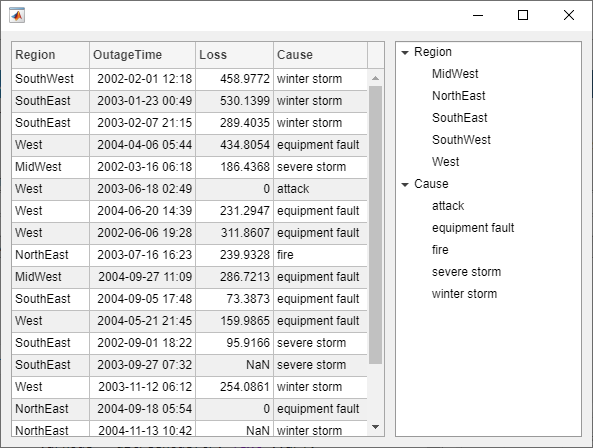593x448 pixels.
Task: Select fire under the Cause node
Action: coord(440,250)
